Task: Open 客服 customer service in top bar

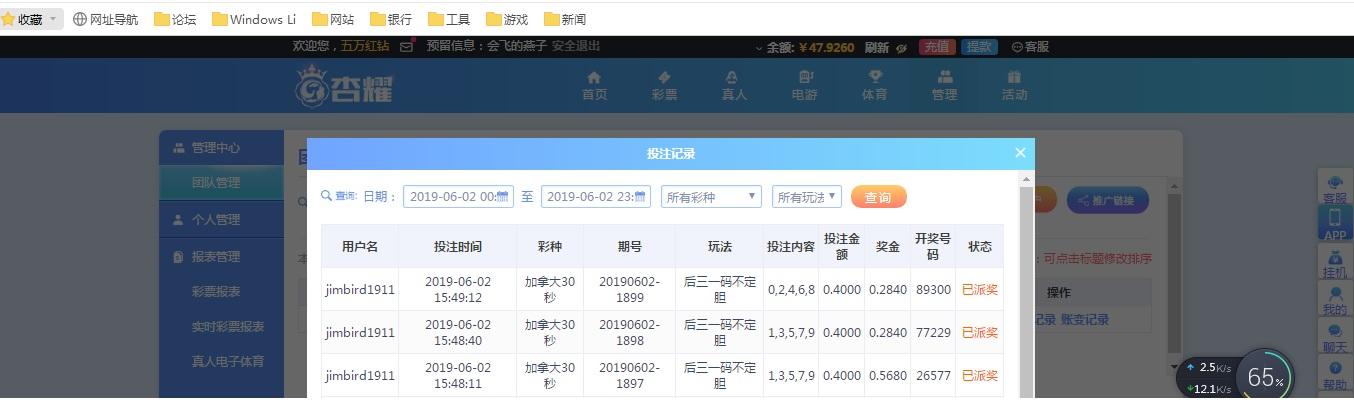Action: pos(1030,47)
